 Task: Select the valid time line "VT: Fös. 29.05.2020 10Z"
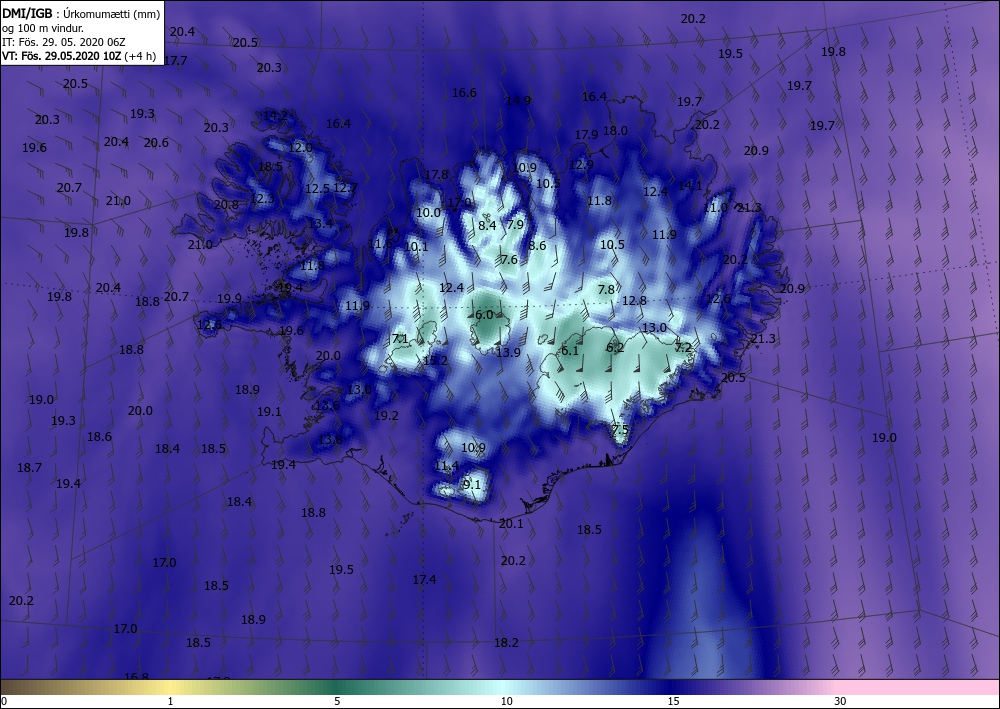click(x=63, y=55)
